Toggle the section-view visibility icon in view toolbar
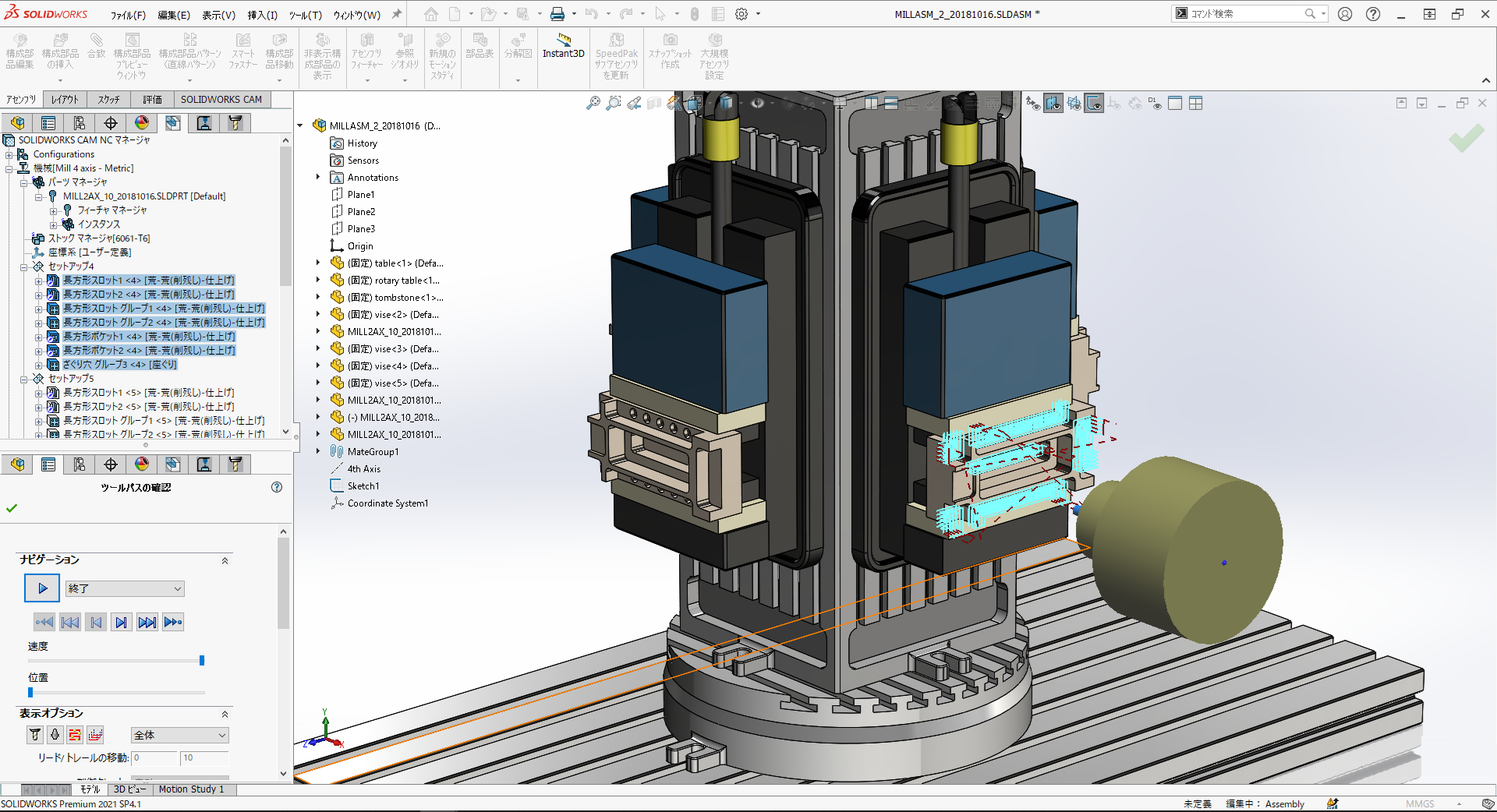 tap(1053, 103)
